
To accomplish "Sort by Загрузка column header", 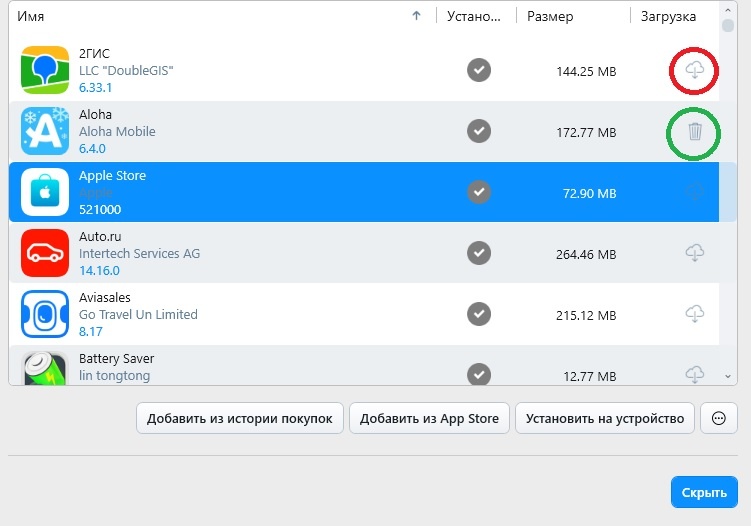I will tap(668, 16).
